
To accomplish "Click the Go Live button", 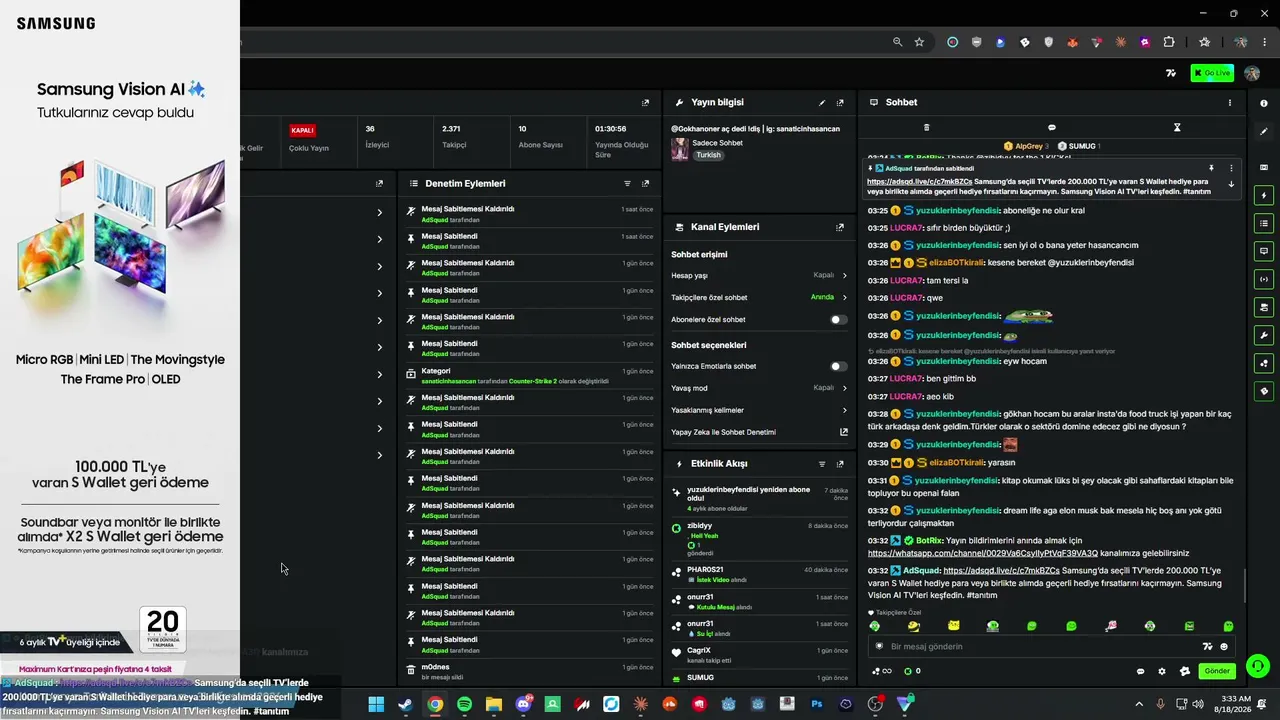I will (x=1212, y=73).
